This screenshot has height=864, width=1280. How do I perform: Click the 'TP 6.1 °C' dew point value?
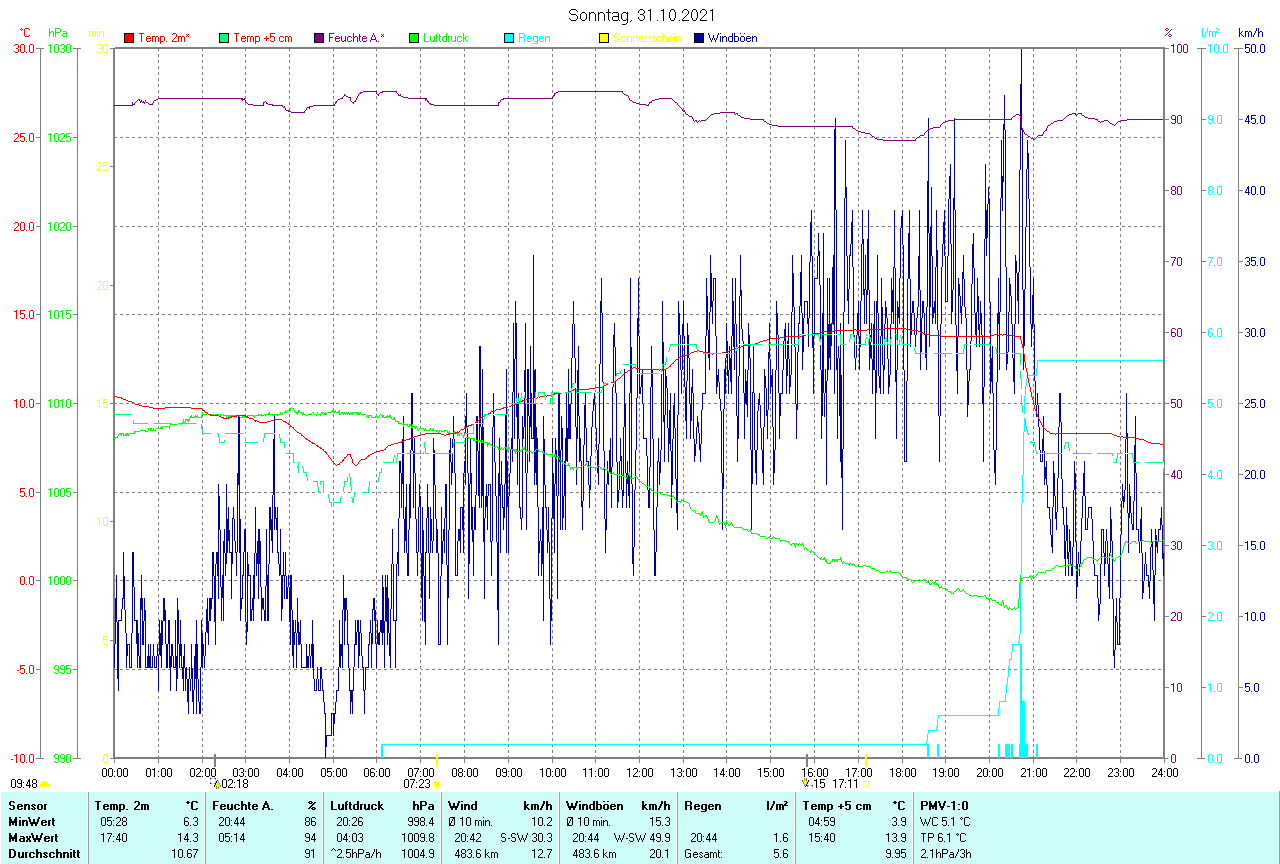(x=944, y=837)
